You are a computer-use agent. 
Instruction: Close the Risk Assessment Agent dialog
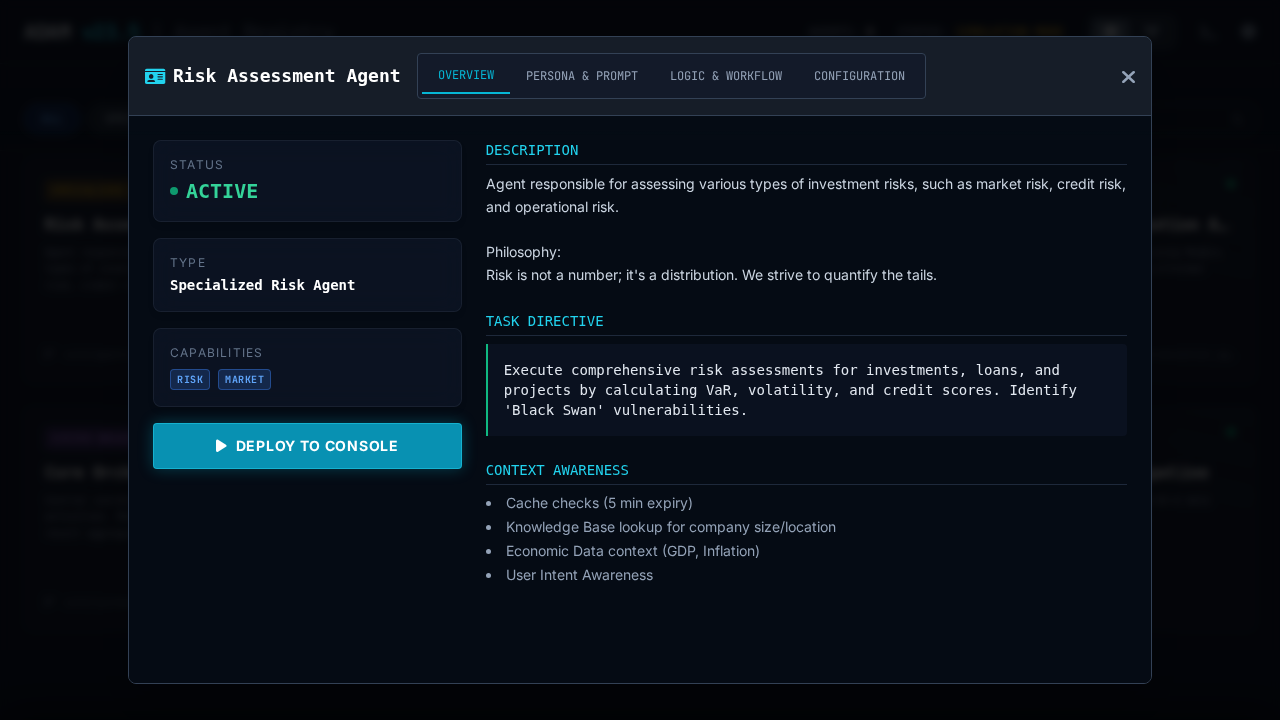pos(1128,77)
